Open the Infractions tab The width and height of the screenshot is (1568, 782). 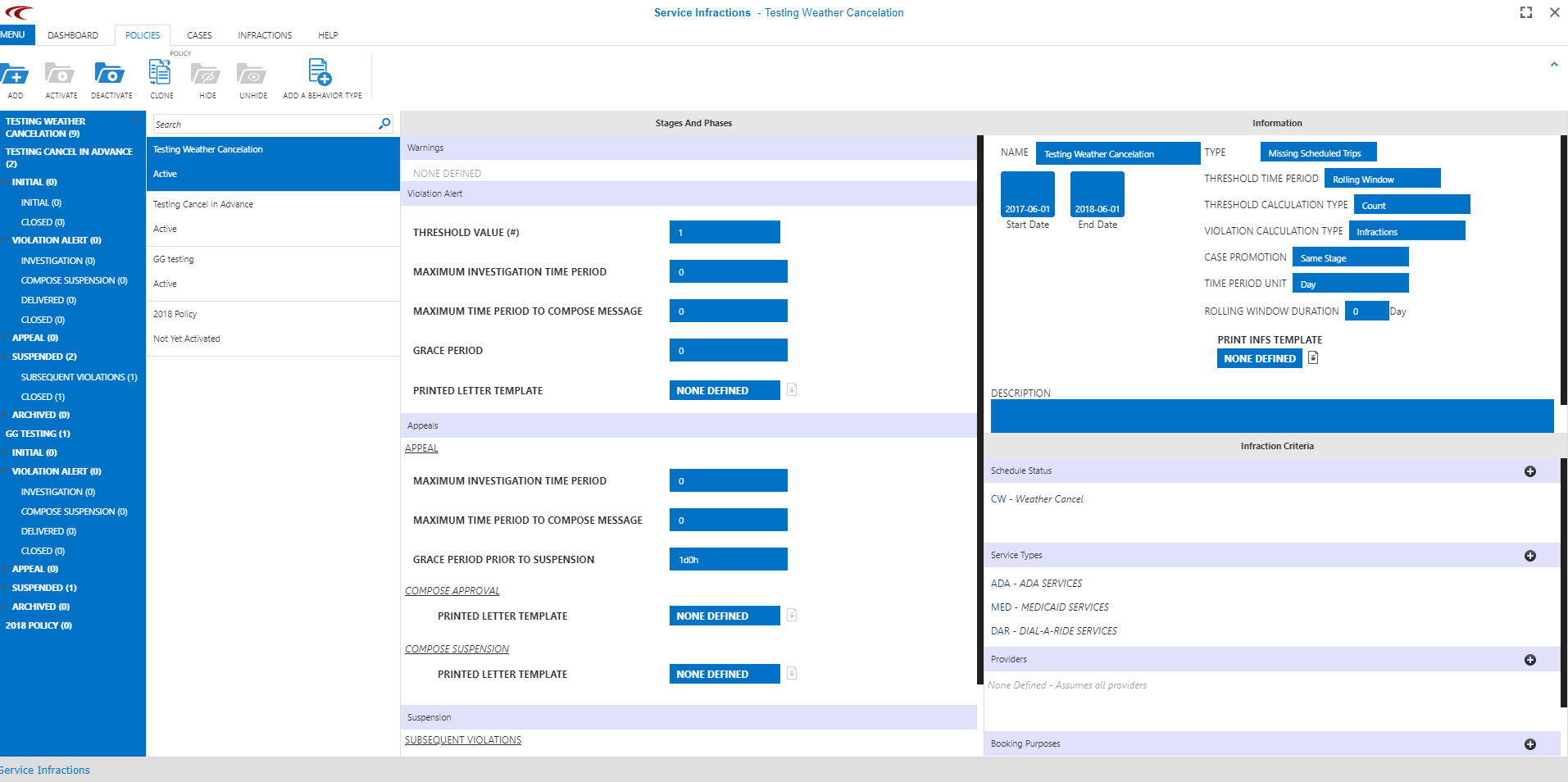(265, 35)
